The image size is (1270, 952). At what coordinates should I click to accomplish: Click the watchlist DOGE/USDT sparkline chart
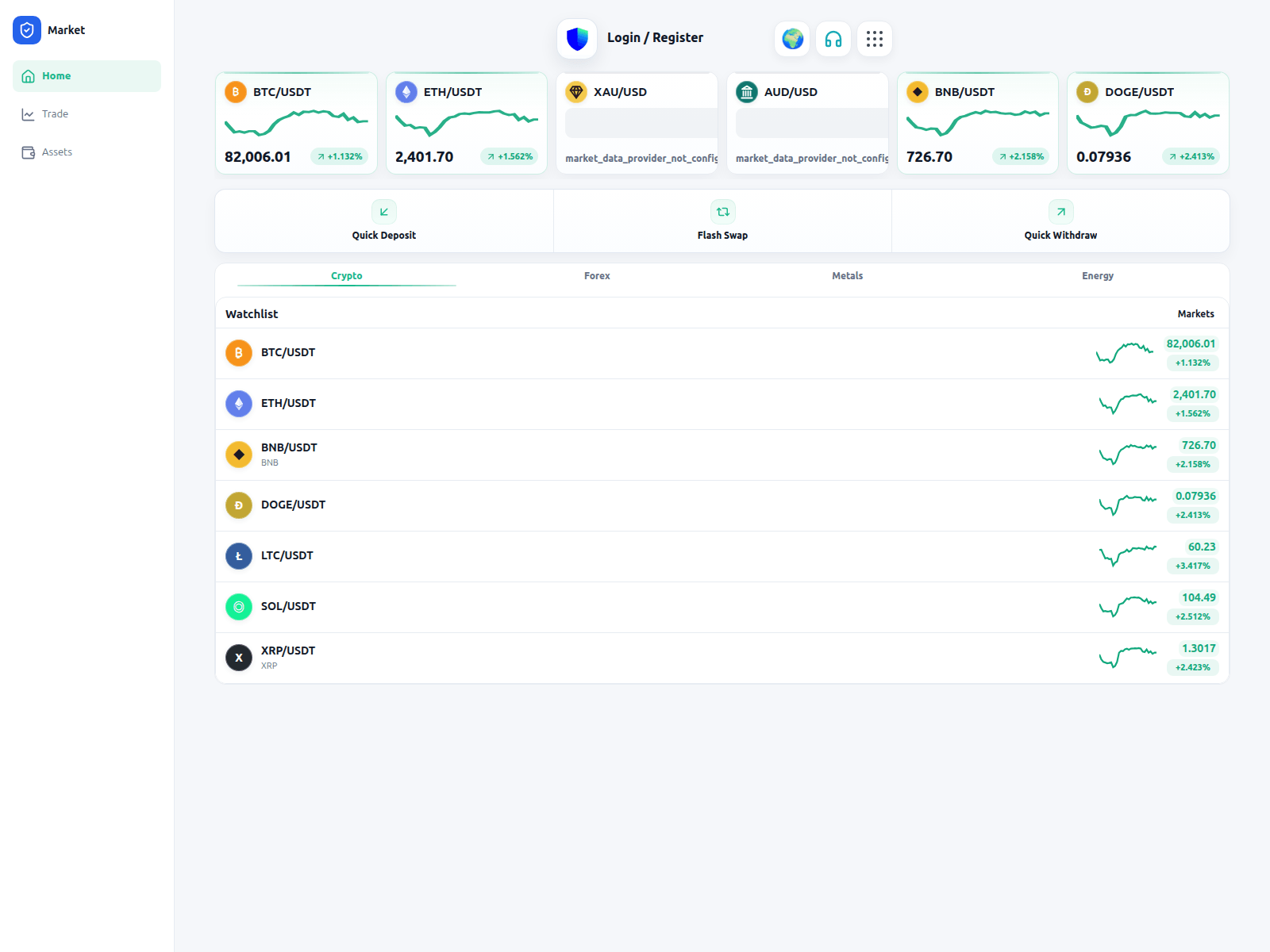coord(1128,505)
